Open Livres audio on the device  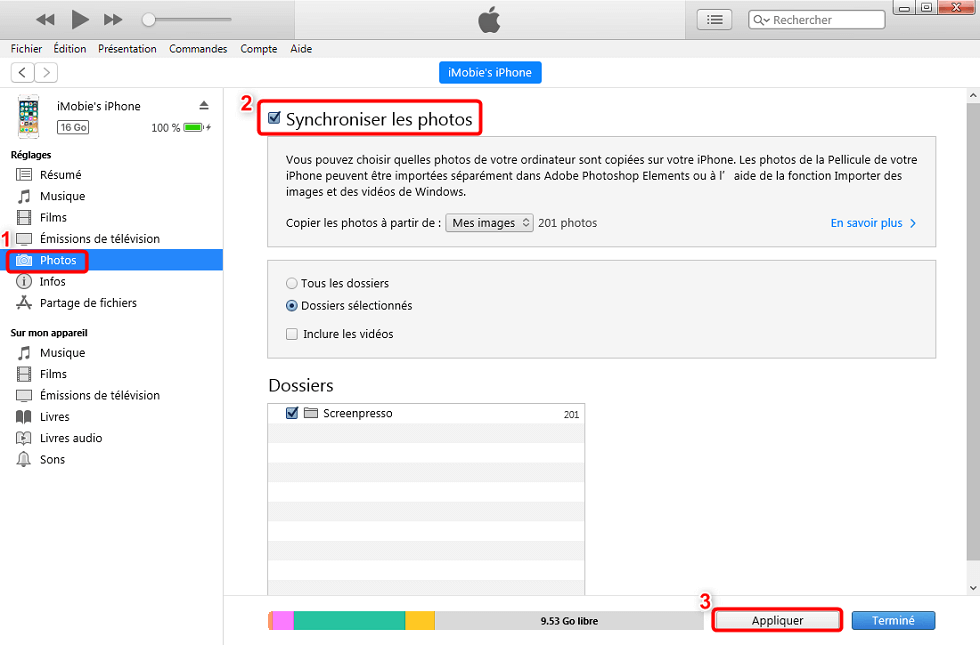pyautogui.click(x=71, y=438)
